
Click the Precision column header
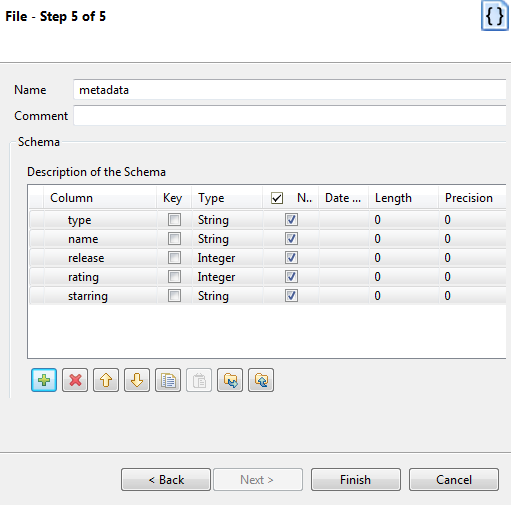point(473,198)
